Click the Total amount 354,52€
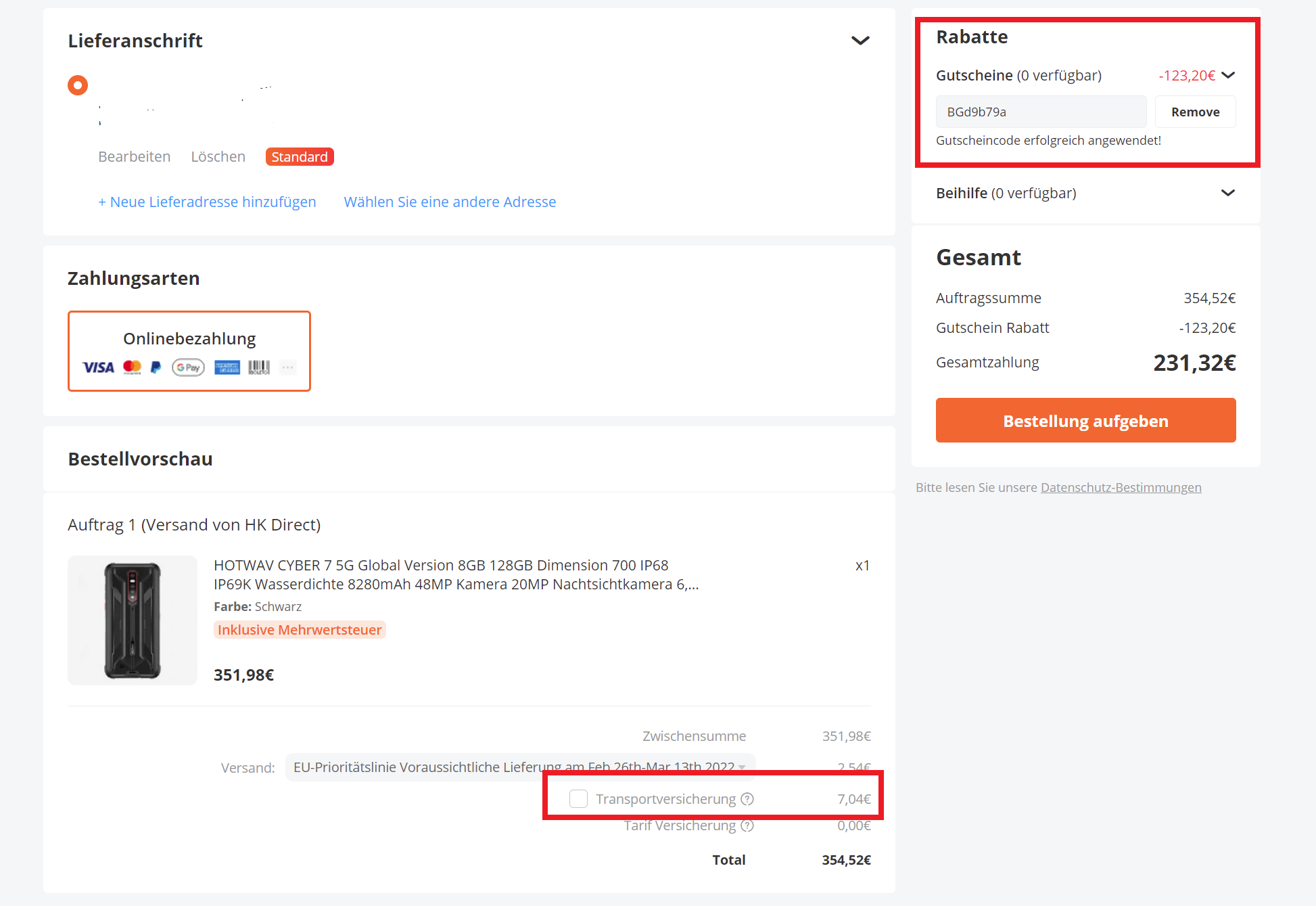 tap(846, 859)
